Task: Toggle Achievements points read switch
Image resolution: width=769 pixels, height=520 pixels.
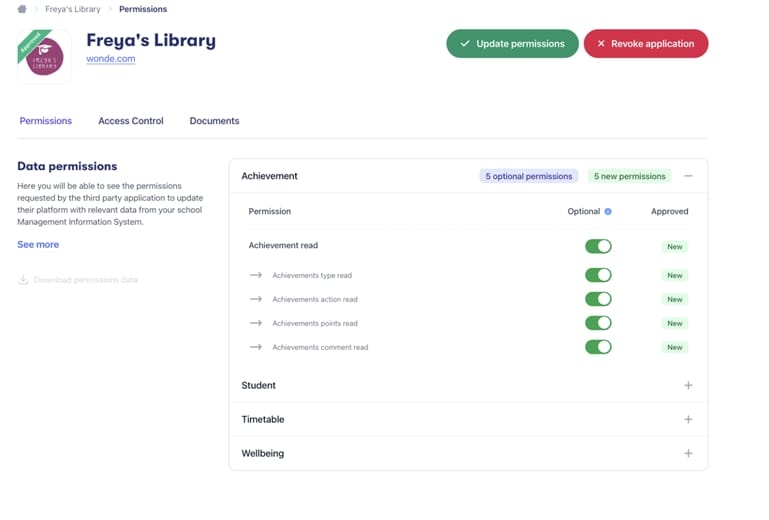Action: point(598,323)
